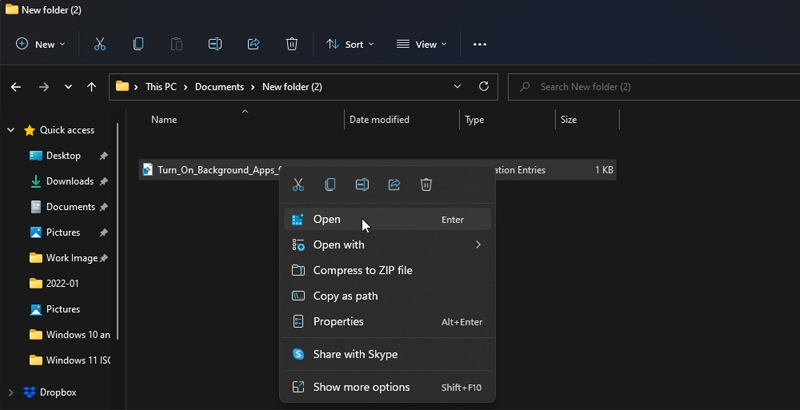Click the Share icon in the top toolbar

254,44
